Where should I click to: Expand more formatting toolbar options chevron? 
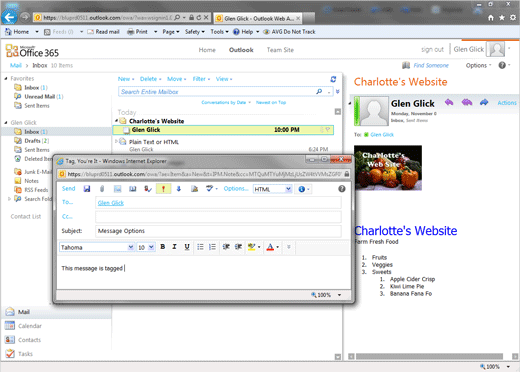click(289, 247)
